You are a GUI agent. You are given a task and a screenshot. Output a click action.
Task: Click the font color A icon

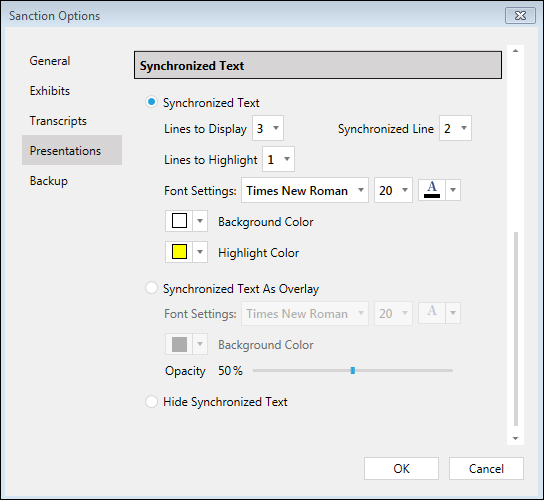(x=432, y=190)
